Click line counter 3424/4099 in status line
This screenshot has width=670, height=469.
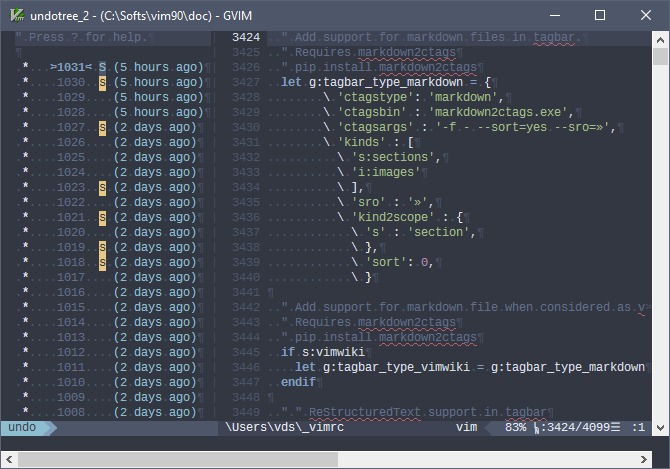pos(578,427)
